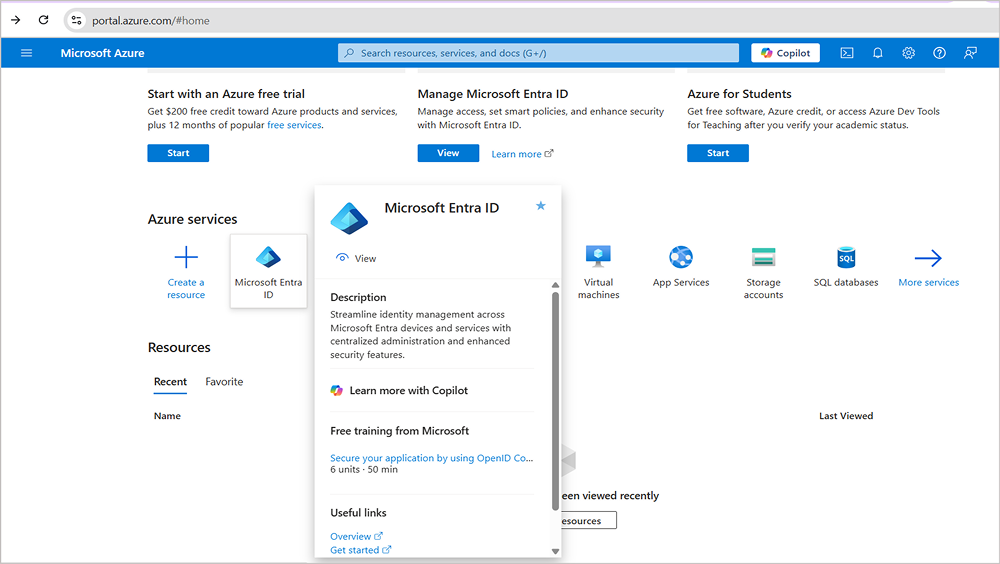Switch to the Recent resources tab
1000x564 pixels.
tap(170, 382)
